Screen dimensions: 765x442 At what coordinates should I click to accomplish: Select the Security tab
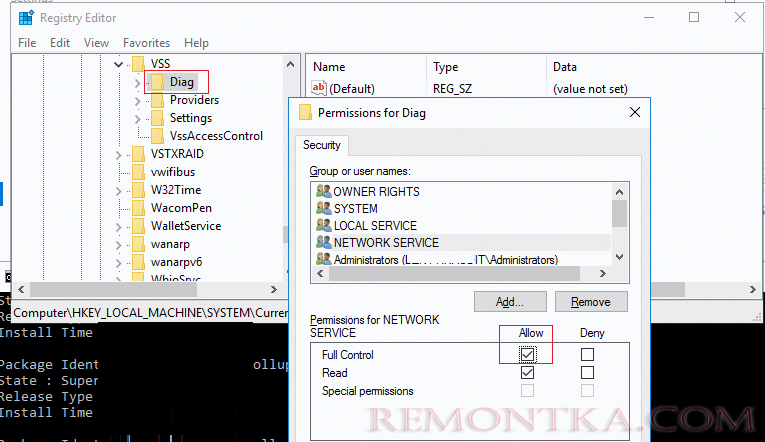[322, 145]
